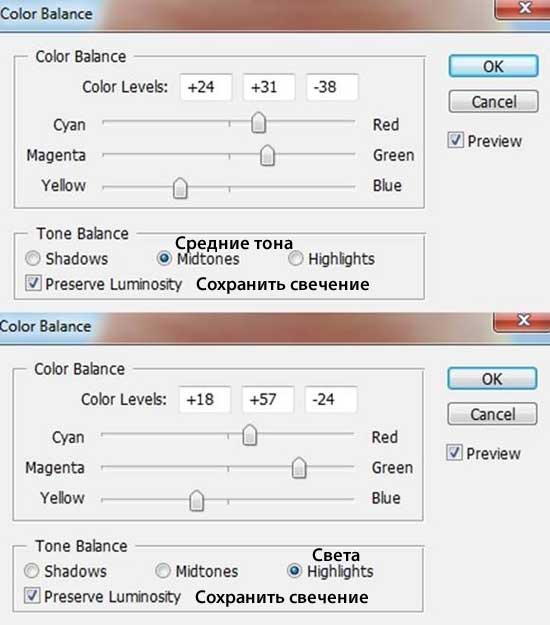Select Highlights radio in the upper dialog
Viewport: 550px width, 625px height.
click(x=295, y=258)
